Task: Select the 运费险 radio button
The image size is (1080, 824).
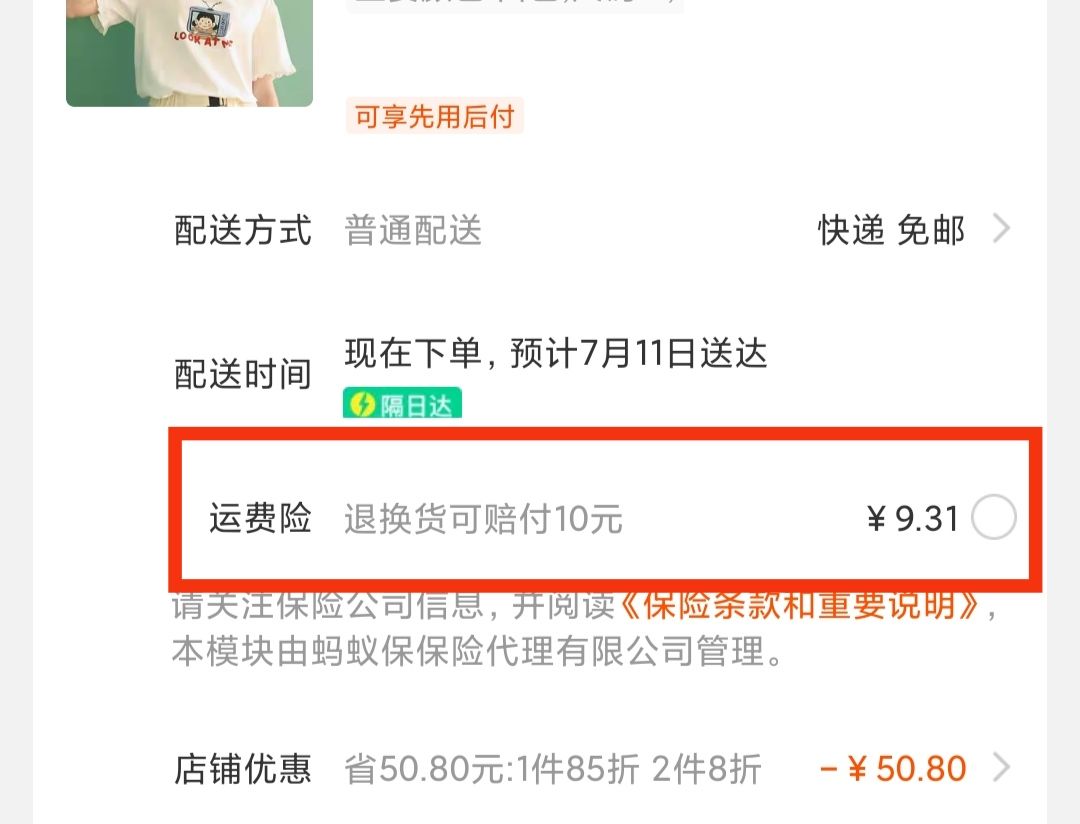Action: point(993,517)
